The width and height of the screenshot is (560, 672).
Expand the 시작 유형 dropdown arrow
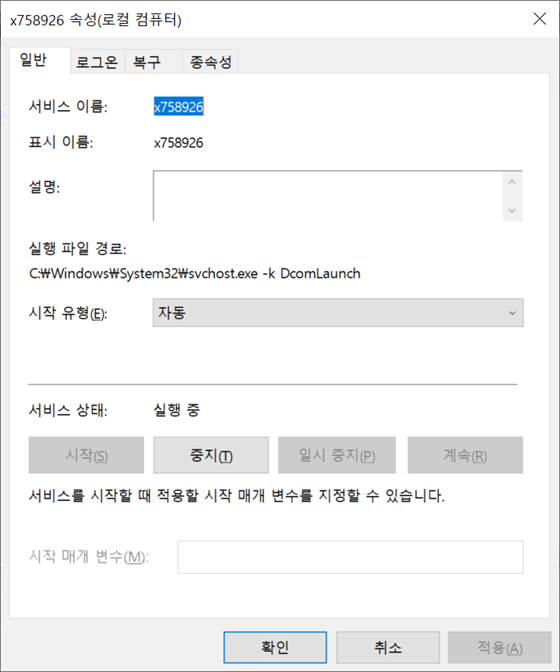(x=512, y=313)
